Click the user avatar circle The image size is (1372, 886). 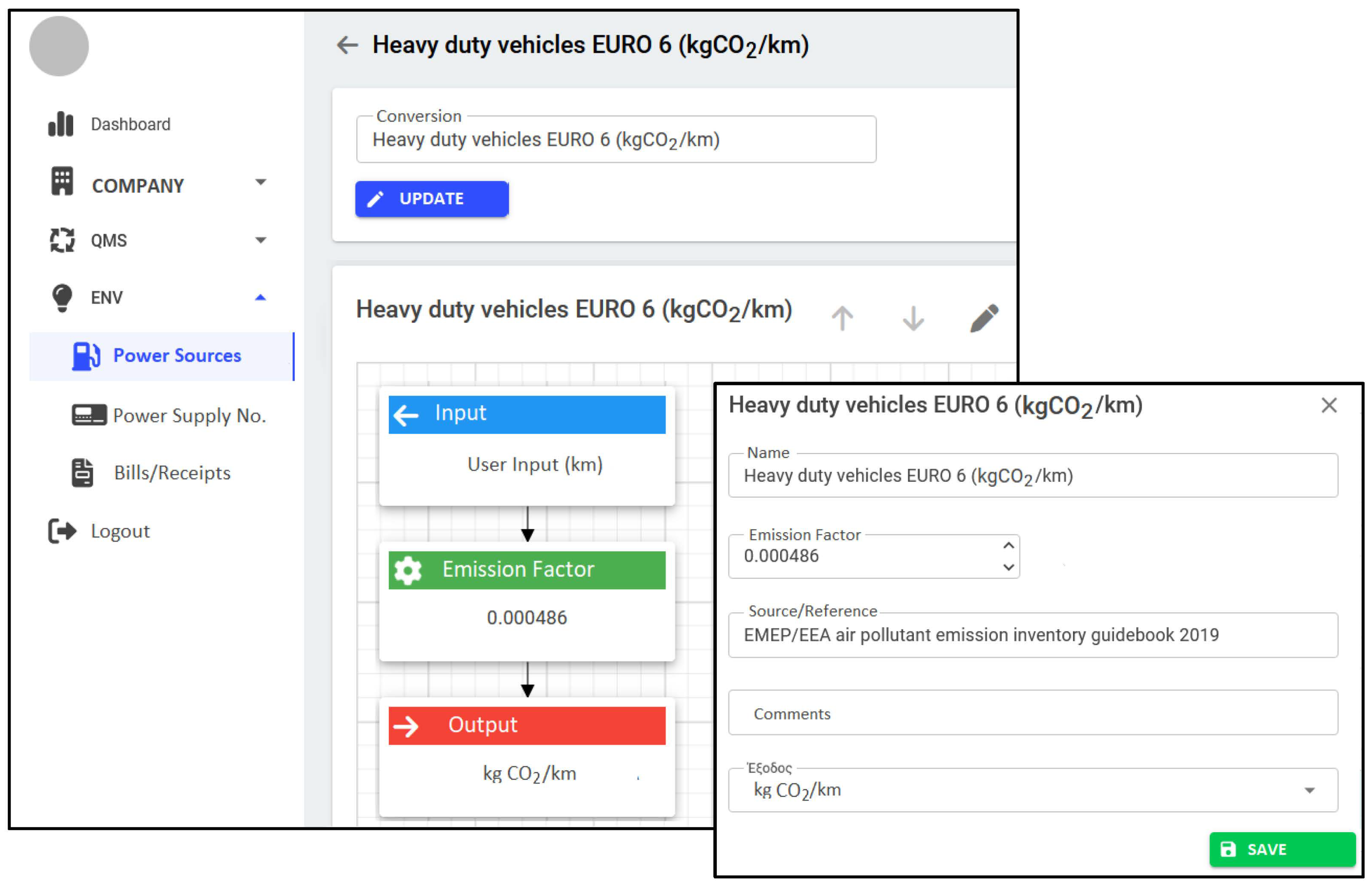(59, 46)
